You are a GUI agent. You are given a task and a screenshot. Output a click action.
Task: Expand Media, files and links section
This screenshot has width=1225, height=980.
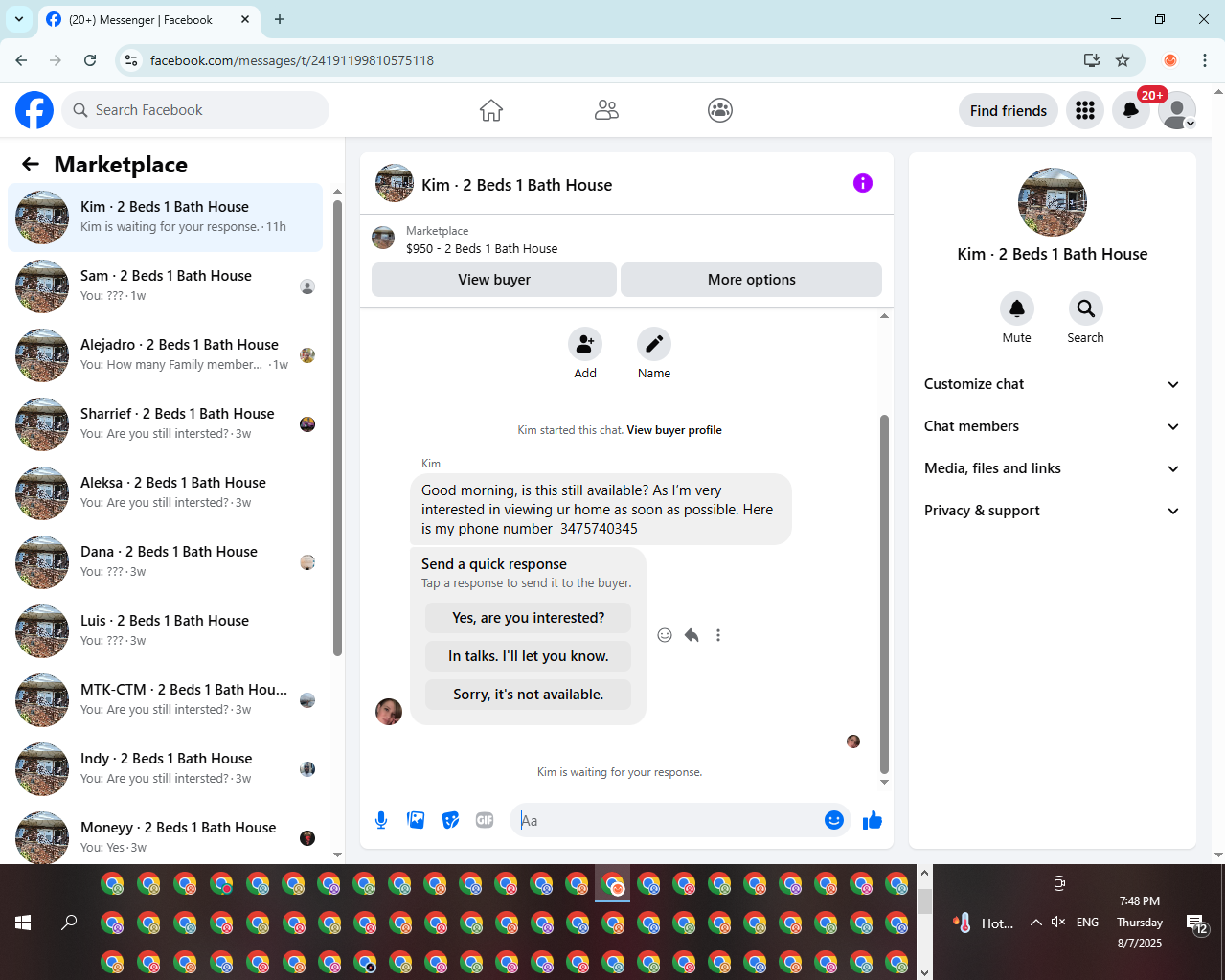(x=1052, y=468)
